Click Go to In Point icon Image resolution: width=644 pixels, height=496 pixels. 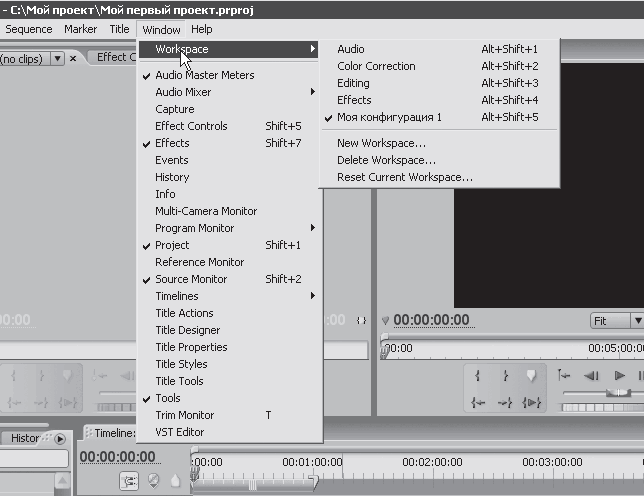pos(479,402)
